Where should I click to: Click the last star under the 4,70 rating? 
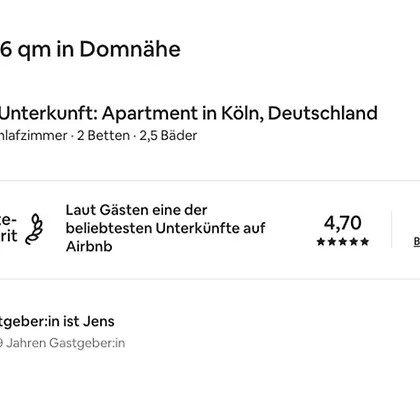365,241
